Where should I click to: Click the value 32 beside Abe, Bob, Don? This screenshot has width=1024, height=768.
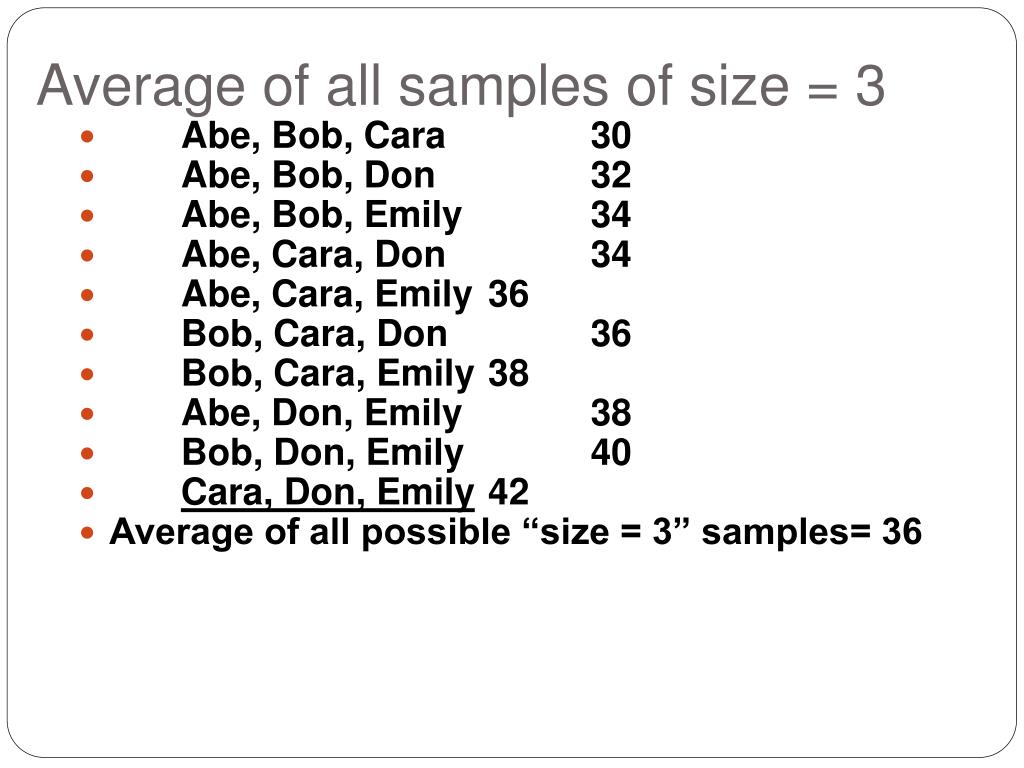pyautogui.click(x=611, y=175)
